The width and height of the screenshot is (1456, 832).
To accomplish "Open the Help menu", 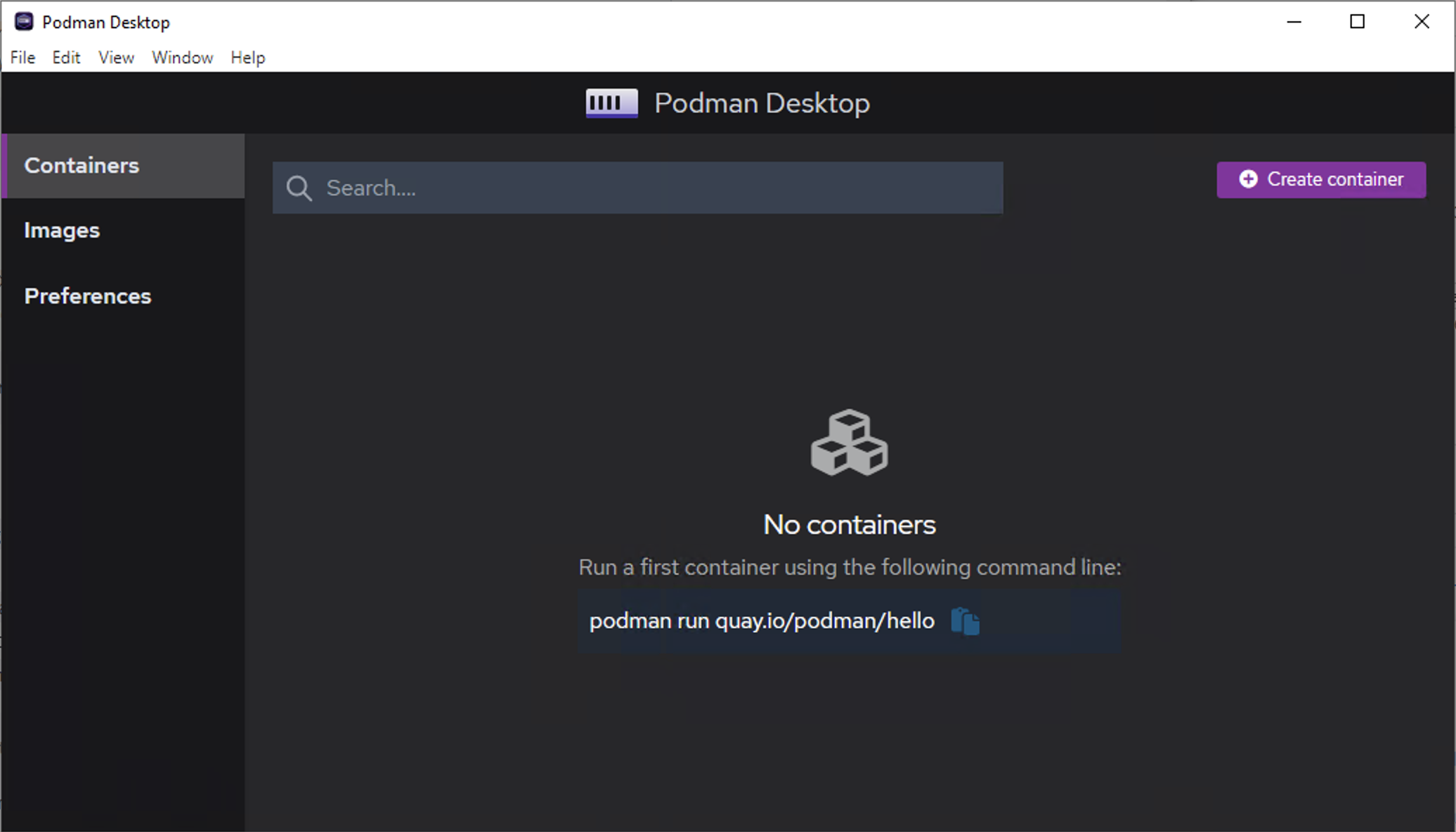I will pos(247,58).
